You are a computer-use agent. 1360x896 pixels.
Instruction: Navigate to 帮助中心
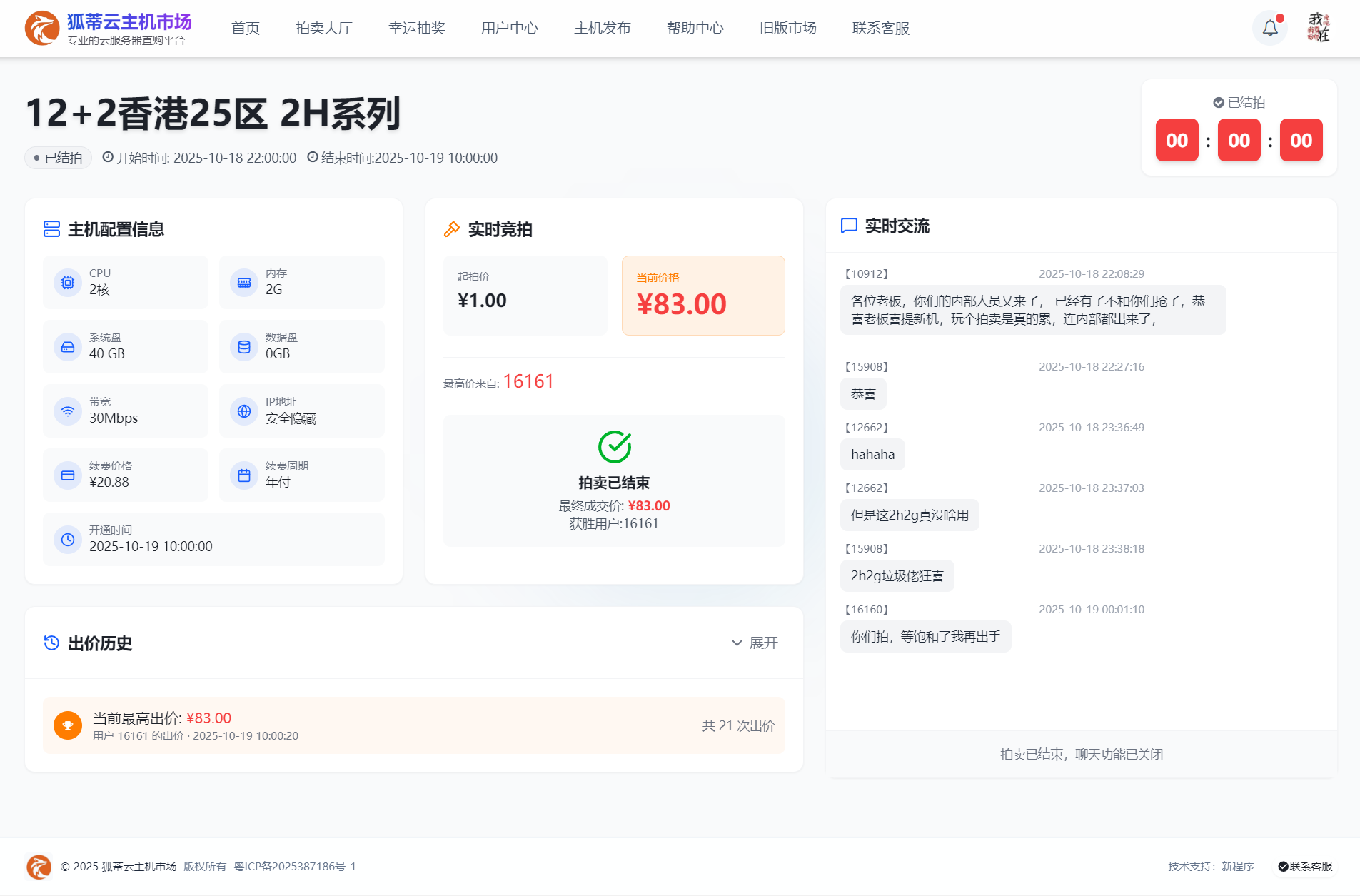(695, 28)
